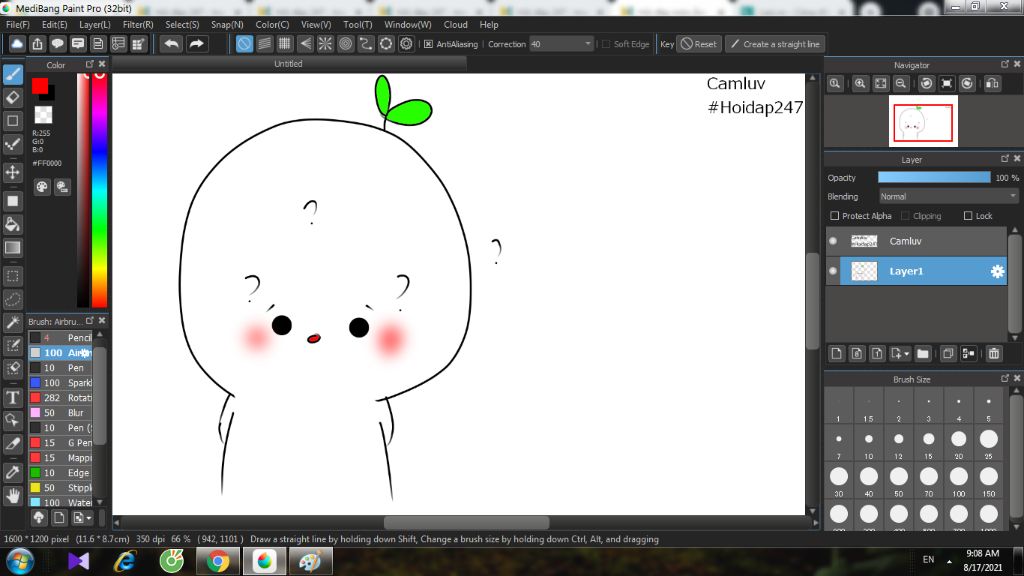Hide the Layer1 layer
The height and width of the screenshot is (576, 1024).
[x=833, y=271]
